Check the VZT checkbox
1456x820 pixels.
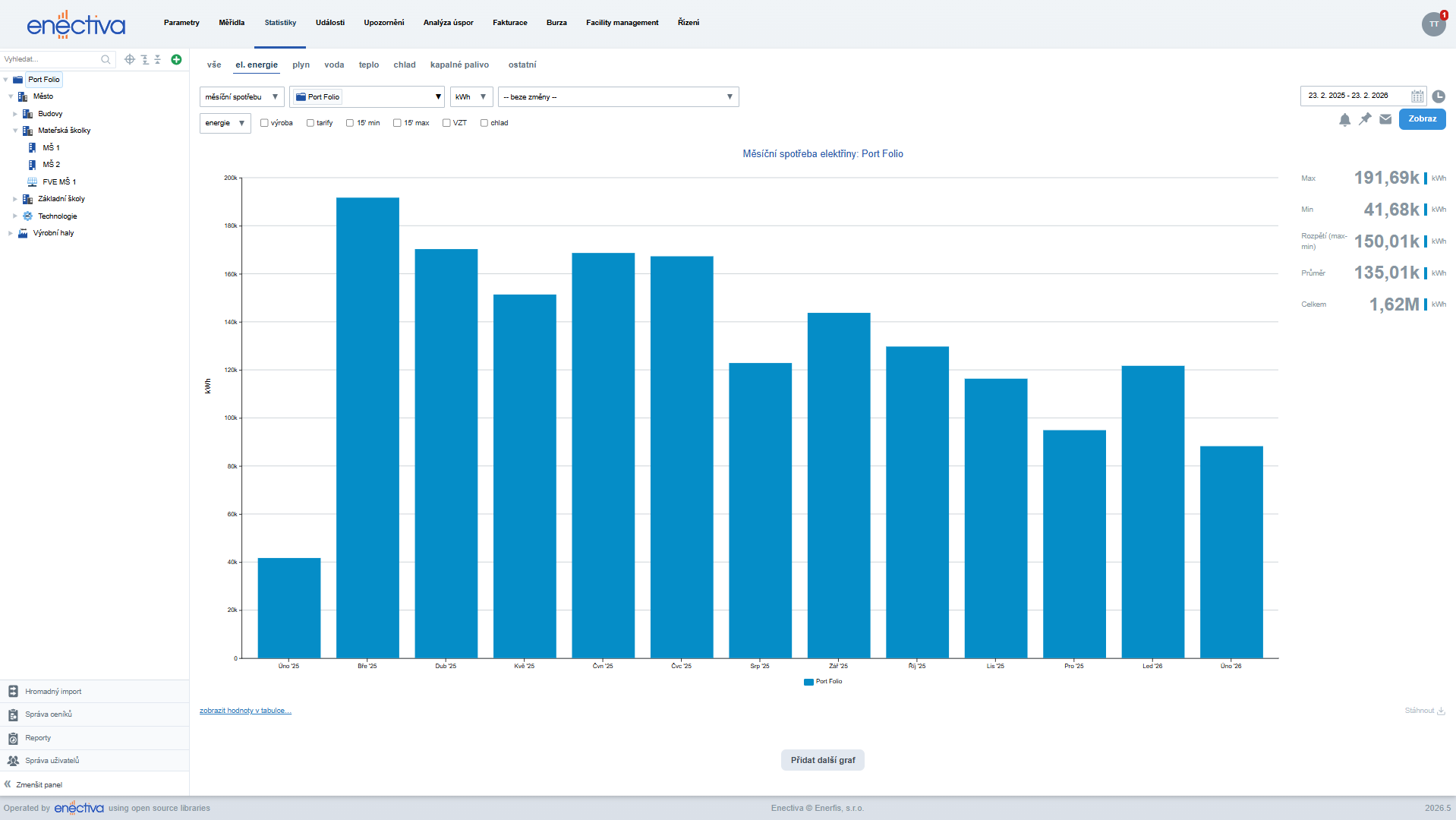446,123
